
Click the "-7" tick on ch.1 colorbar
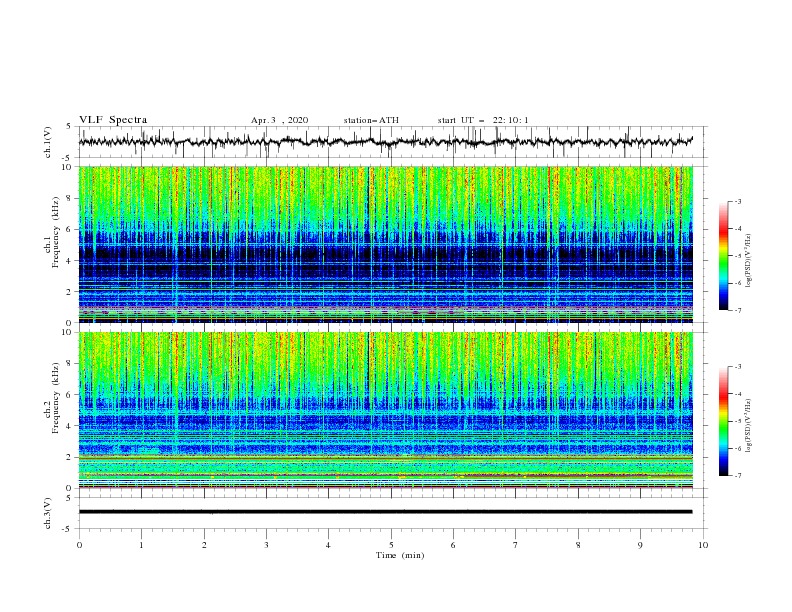737,310
